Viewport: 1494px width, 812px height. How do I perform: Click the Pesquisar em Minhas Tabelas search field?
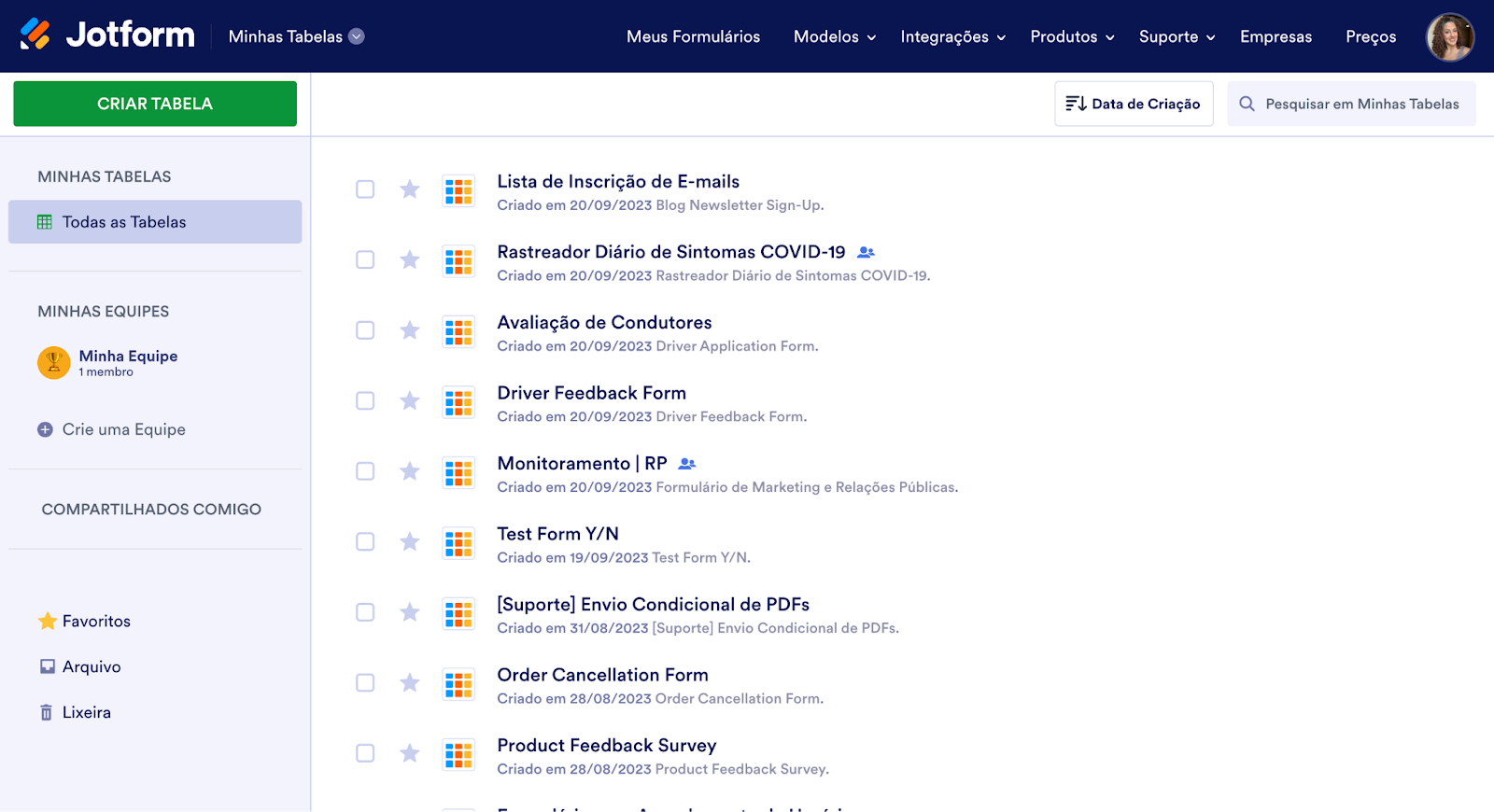1361,104
